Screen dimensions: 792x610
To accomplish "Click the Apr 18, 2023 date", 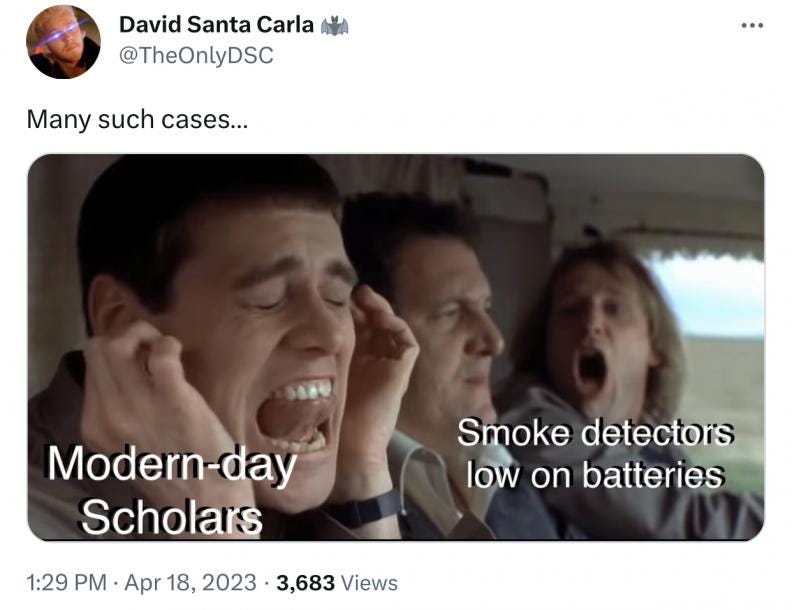I will (190, 583).
